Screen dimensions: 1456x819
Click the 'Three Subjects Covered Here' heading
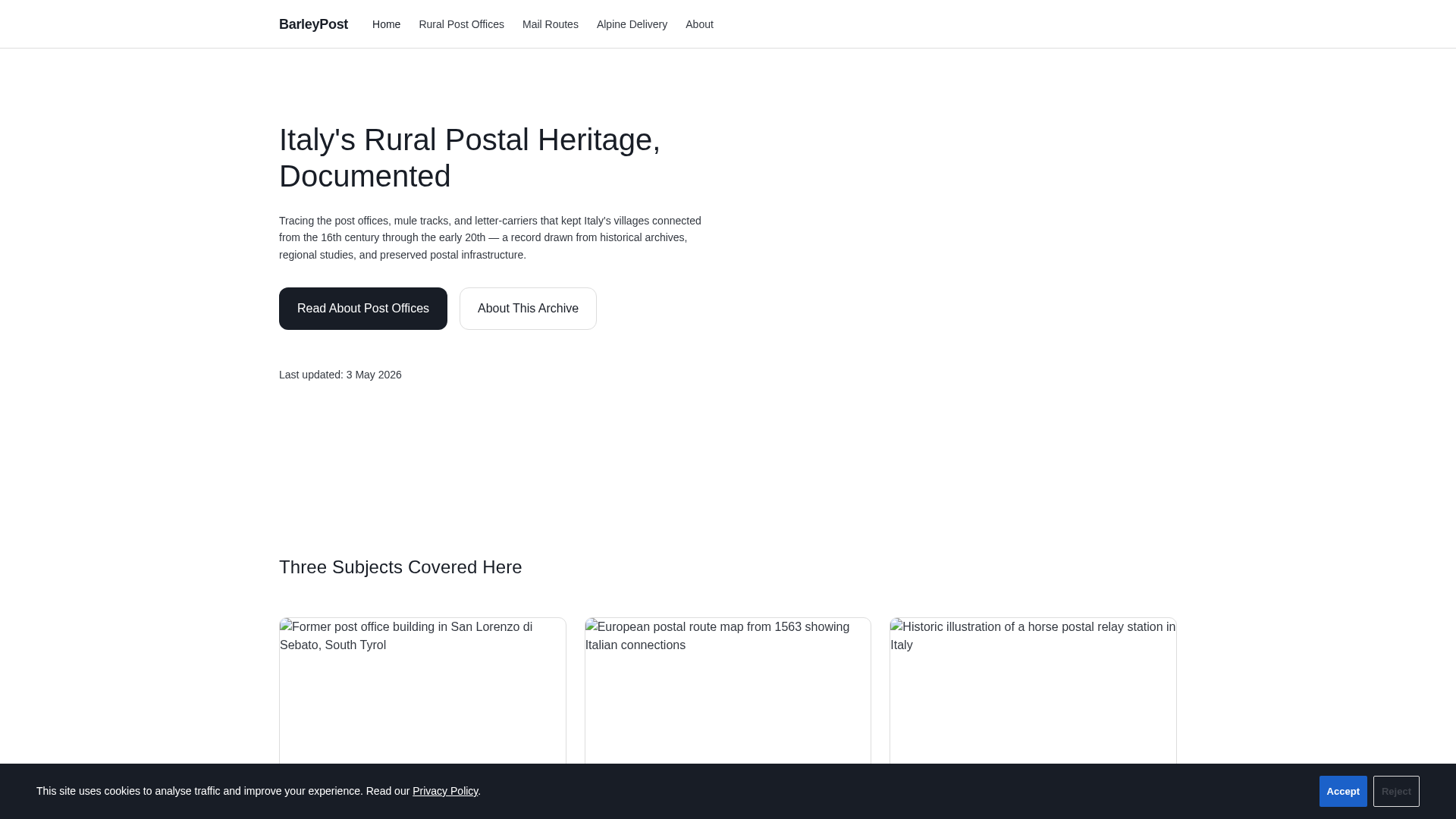[400, 567]
